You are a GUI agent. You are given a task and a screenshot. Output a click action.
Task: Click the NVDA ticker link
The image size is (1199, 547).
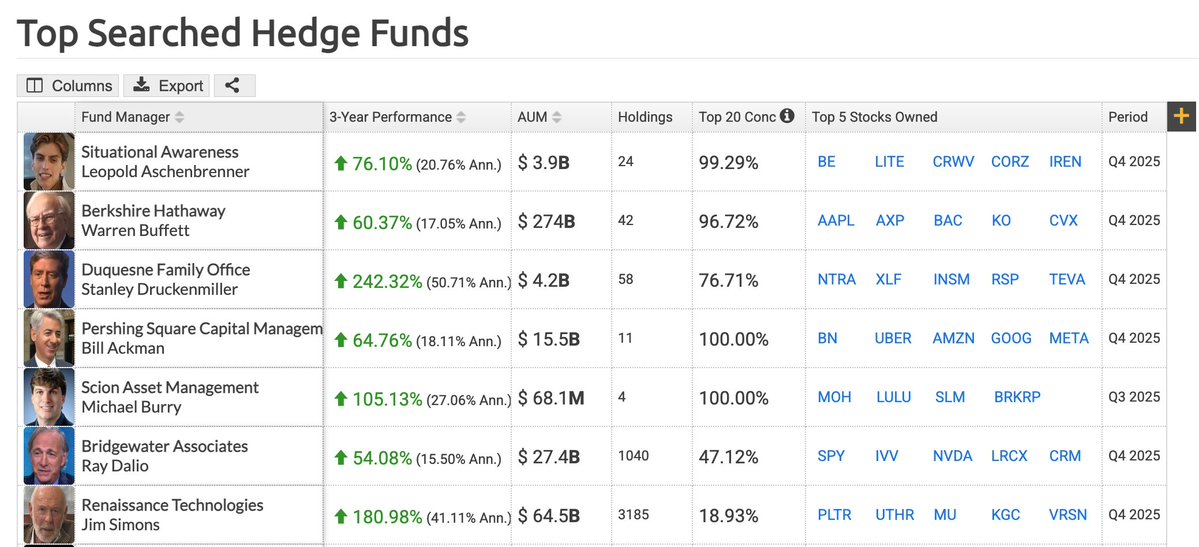coord(953,457)
